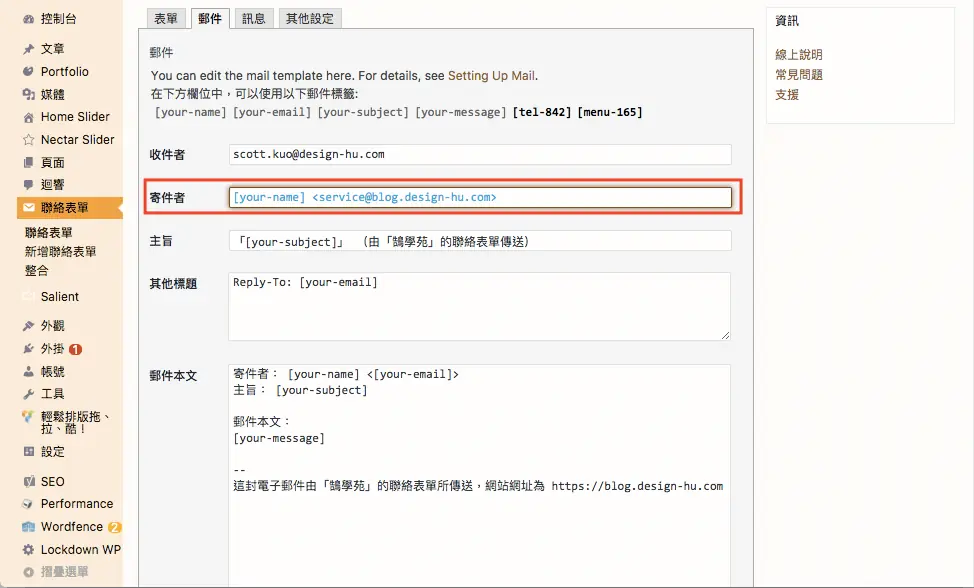Open the 支援 link
Viewport: 974px width, 588px height.
coord(786,94)
